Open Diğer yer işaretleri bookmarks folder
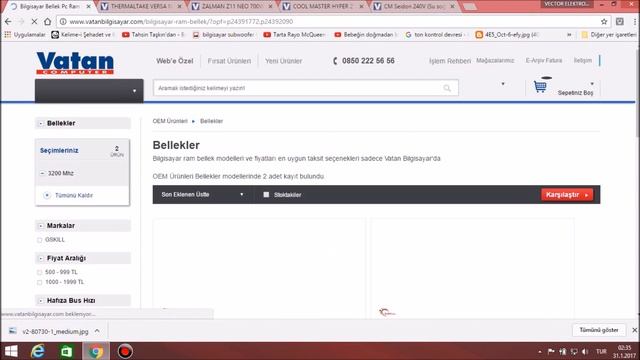This screenshot has width=640, height=360. 609,35
